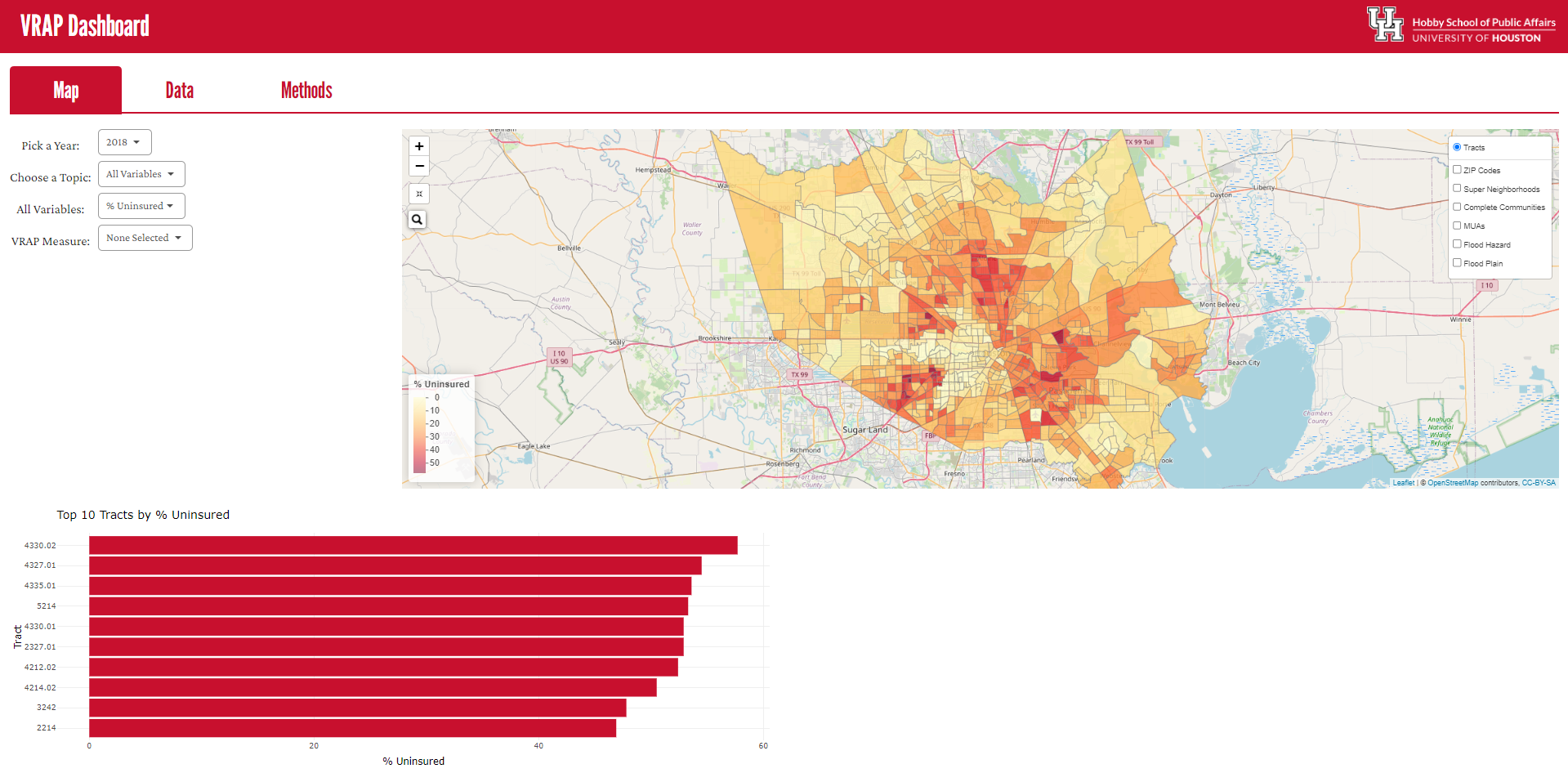
Task: Switch to the Data tab
Action: tap(180, 90)
